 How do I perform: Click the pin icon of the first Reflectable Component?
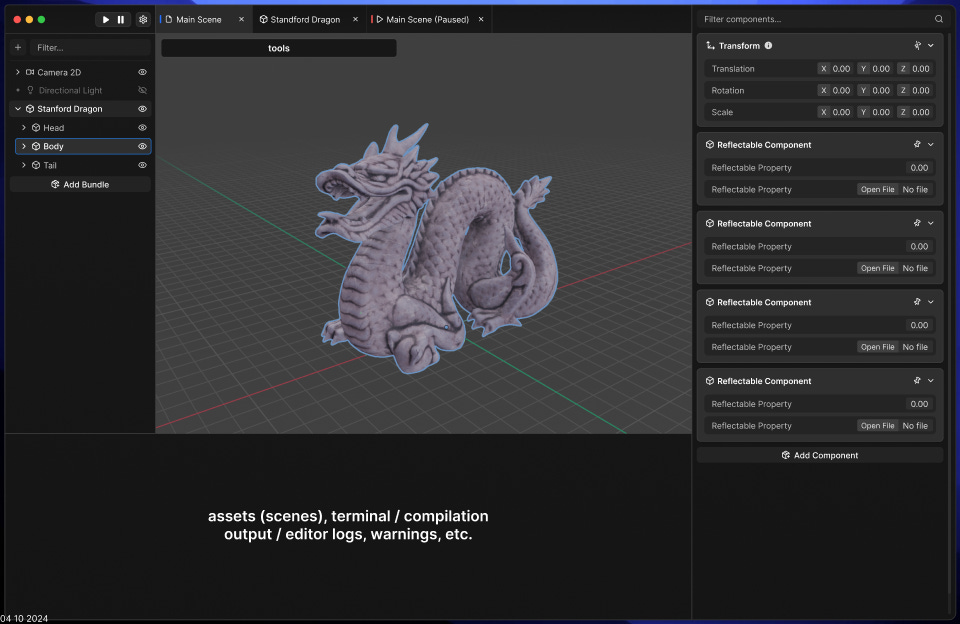917,145
